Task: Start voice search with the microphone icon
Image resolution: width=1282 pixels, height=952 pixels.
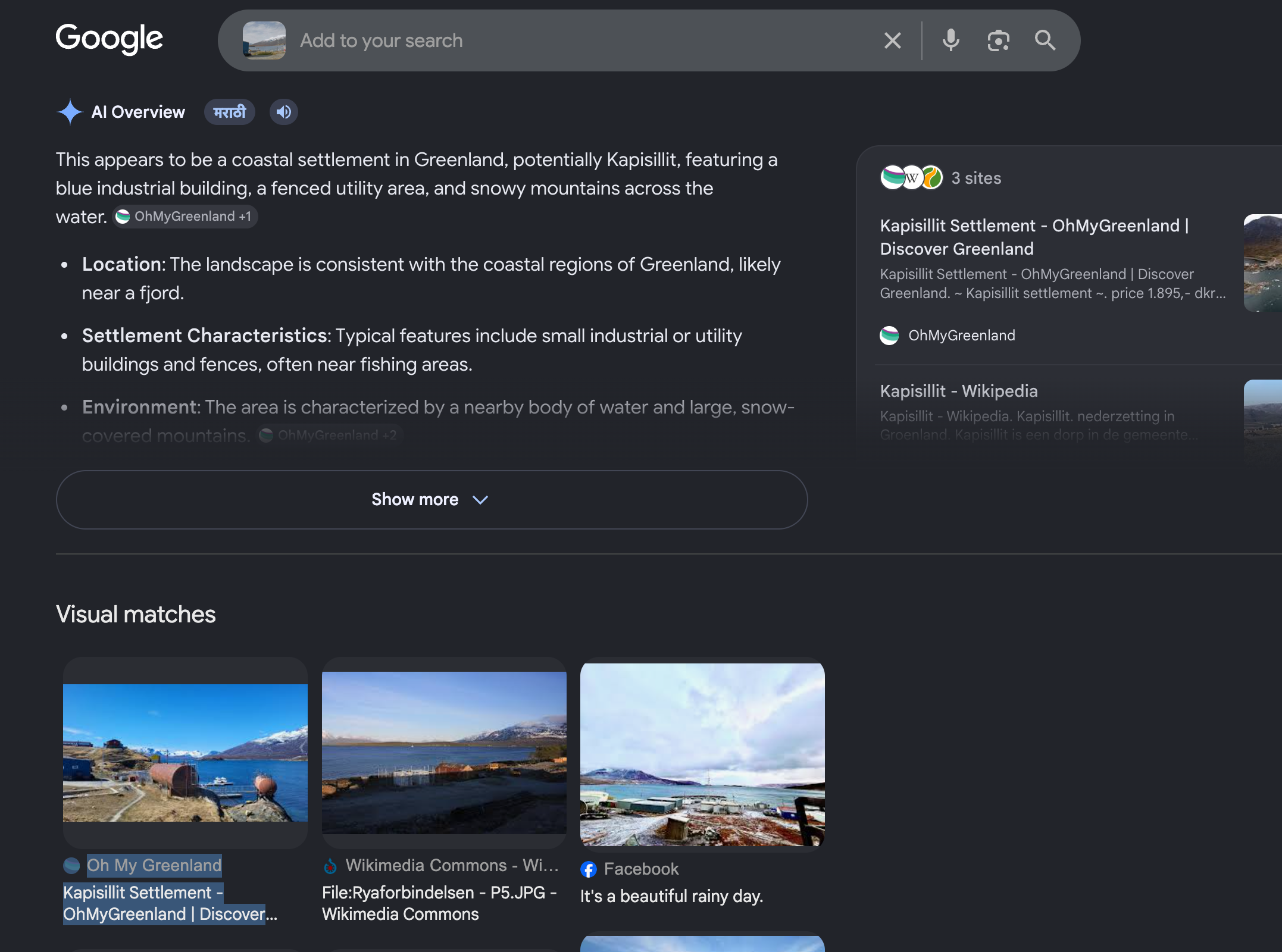Action: [950, 40]
